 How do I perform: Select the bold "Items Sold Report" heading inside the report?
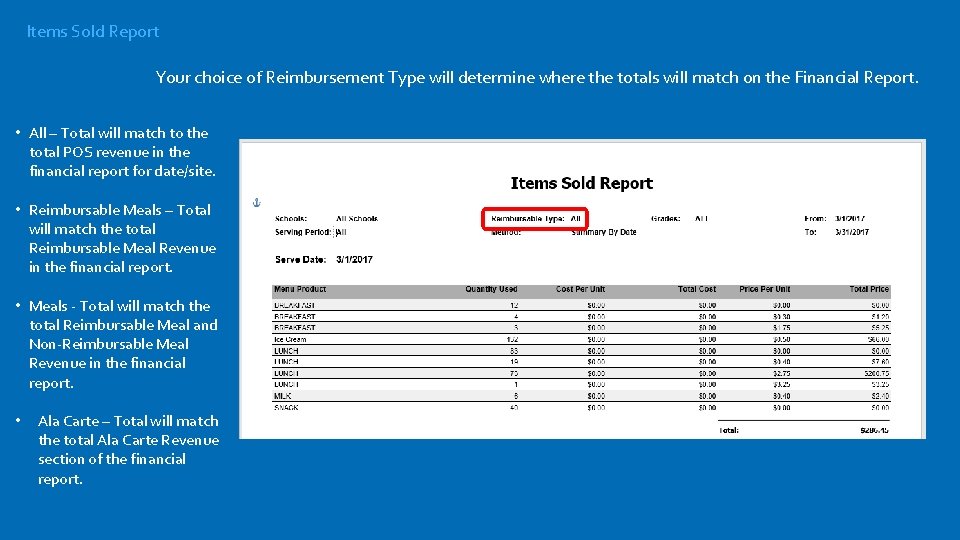pos(582,183)
